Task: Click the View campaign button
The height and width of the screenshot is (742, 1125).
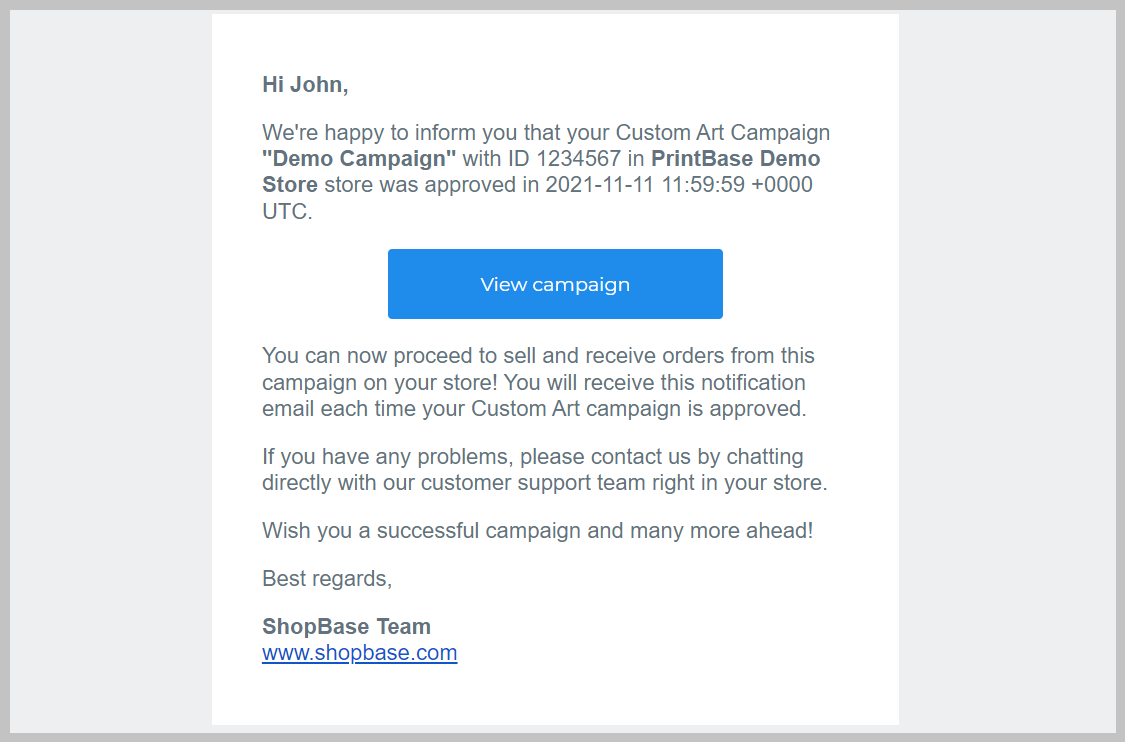Action: point(555,284)
